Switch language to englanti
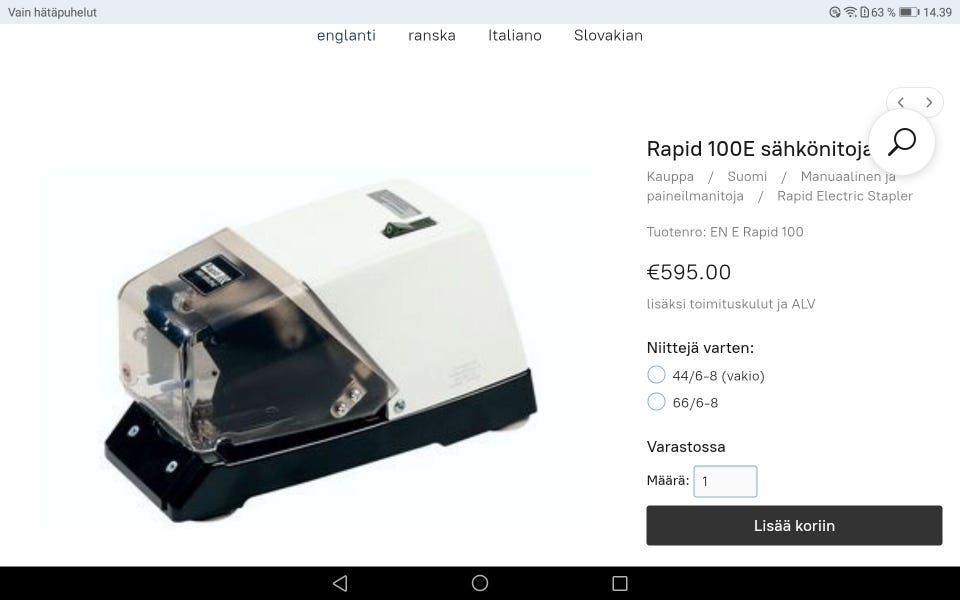The height and width of the screenshot is (600, 960). [346, 36]
